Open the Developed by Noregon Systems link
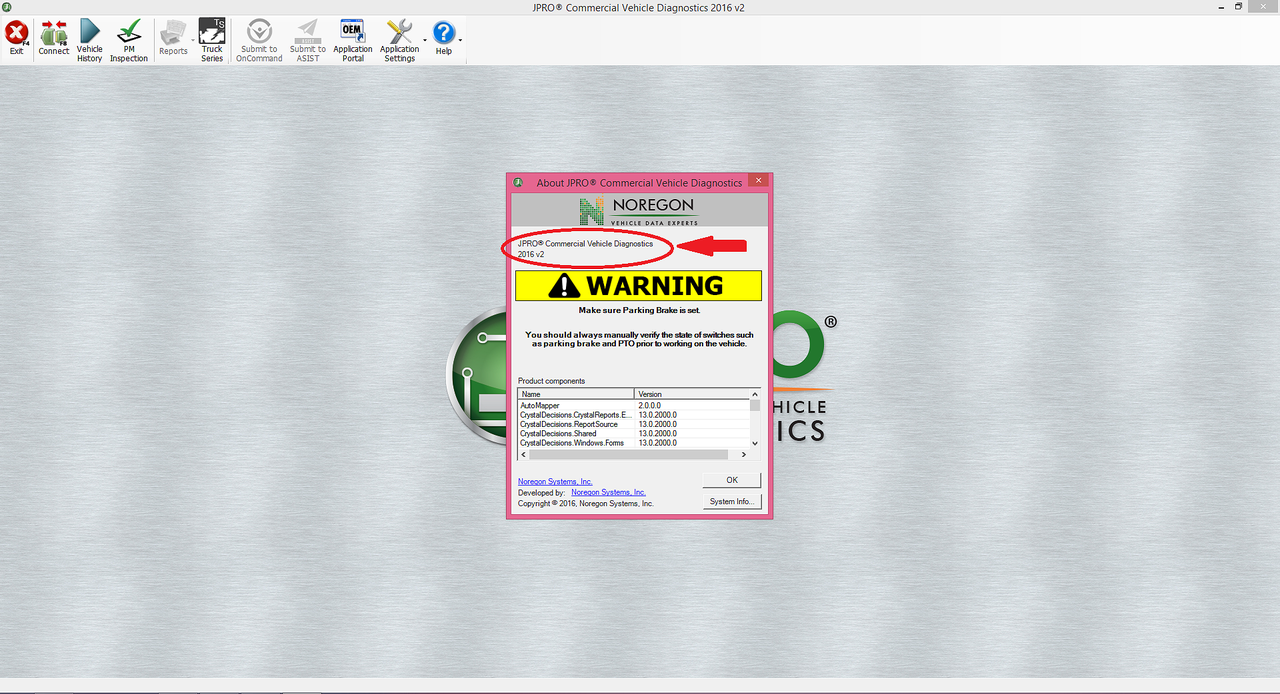This screenshot has width=1280, height=694. click(x=608, y=492)
